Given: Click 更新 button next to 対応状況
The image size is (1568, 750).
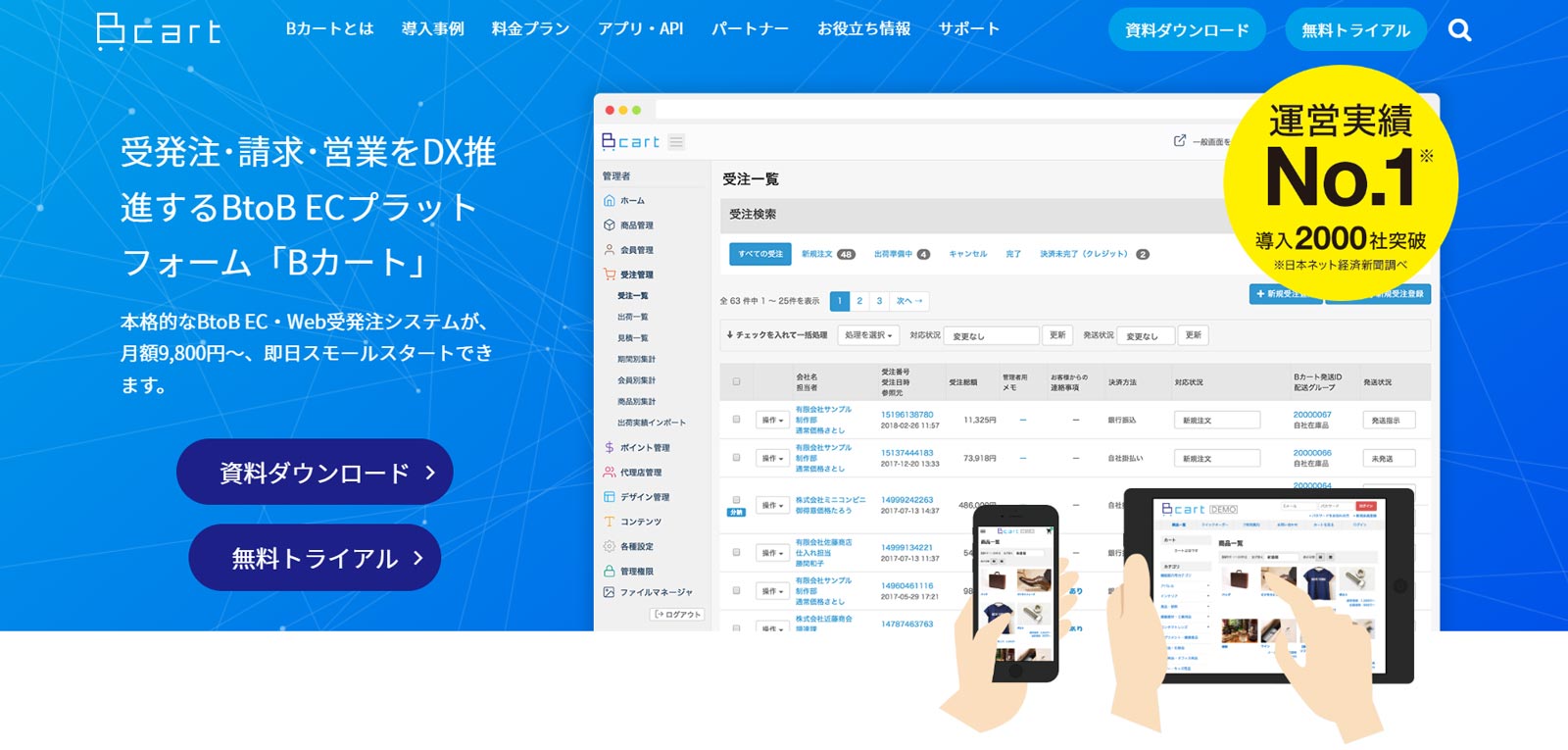Looking at the screenshot, I should (1057, 335).
